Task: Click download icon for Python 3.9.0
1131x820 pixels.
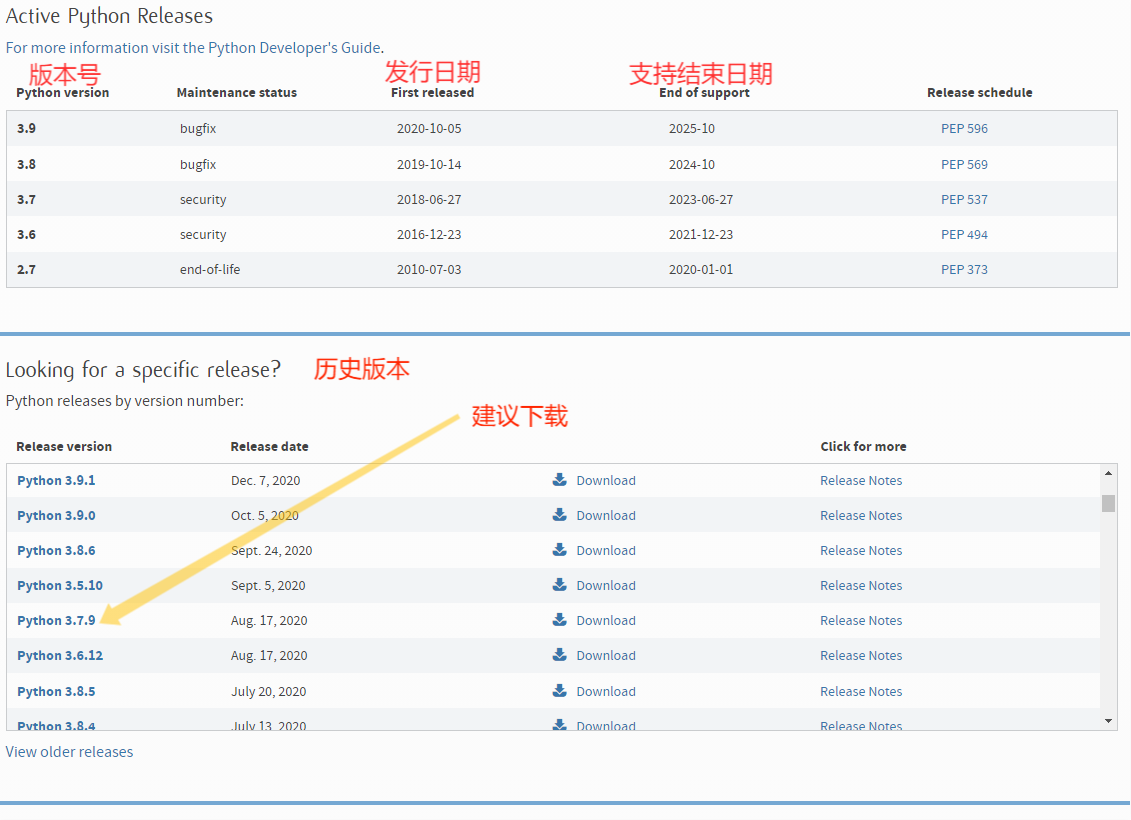Action: coord(559,515)
